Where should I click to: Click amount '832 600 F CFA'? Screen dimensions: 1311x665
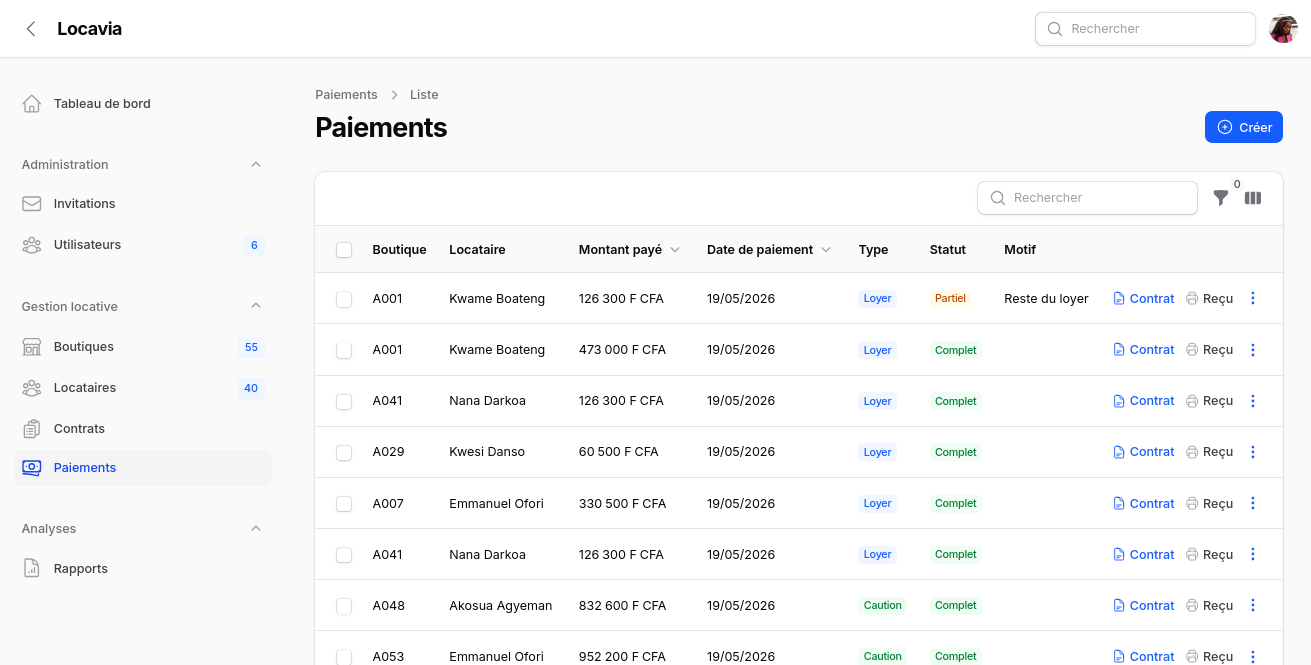(622, 606)
